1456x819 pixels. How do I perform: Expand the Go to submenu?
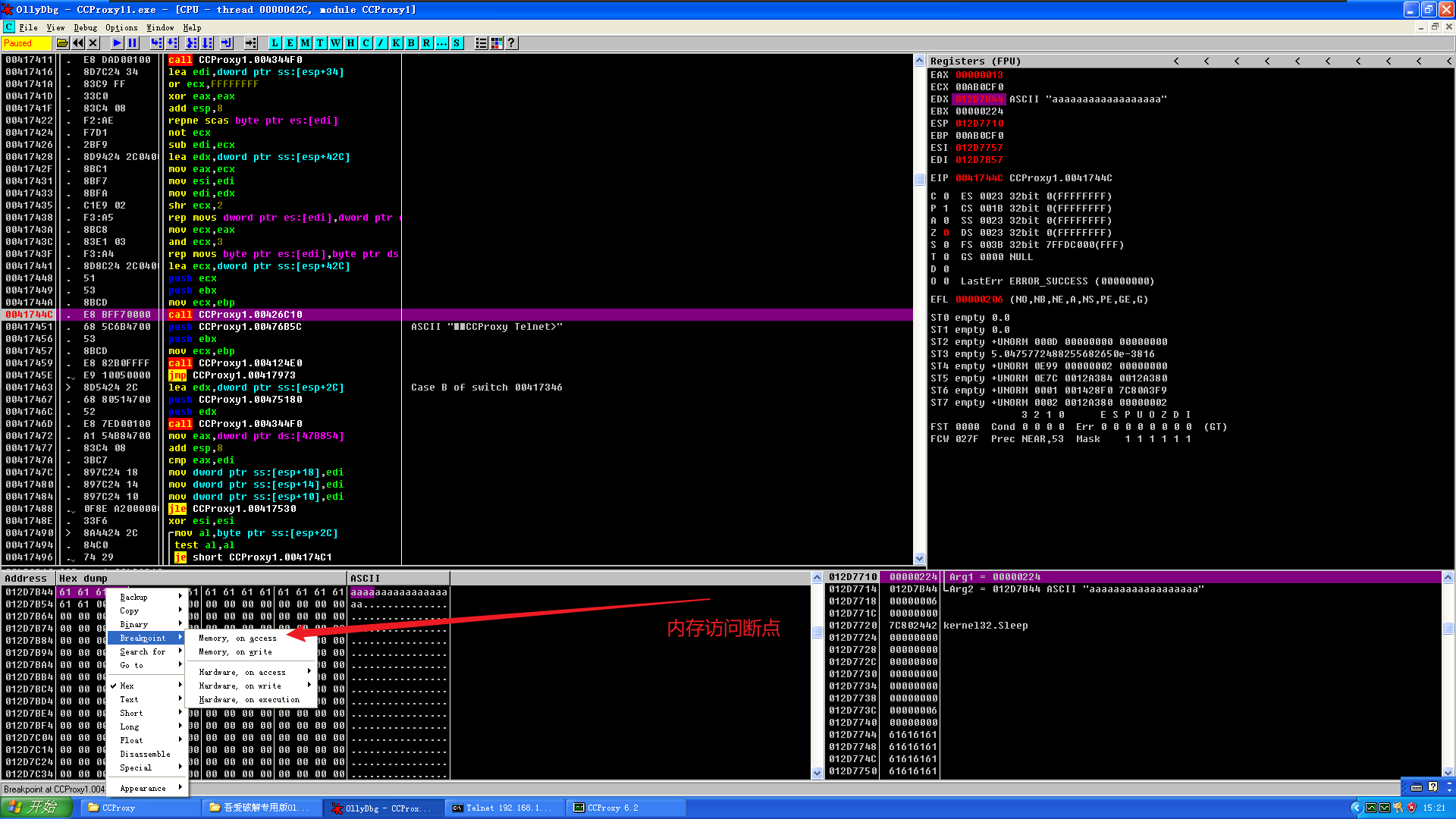pos(146,666)
